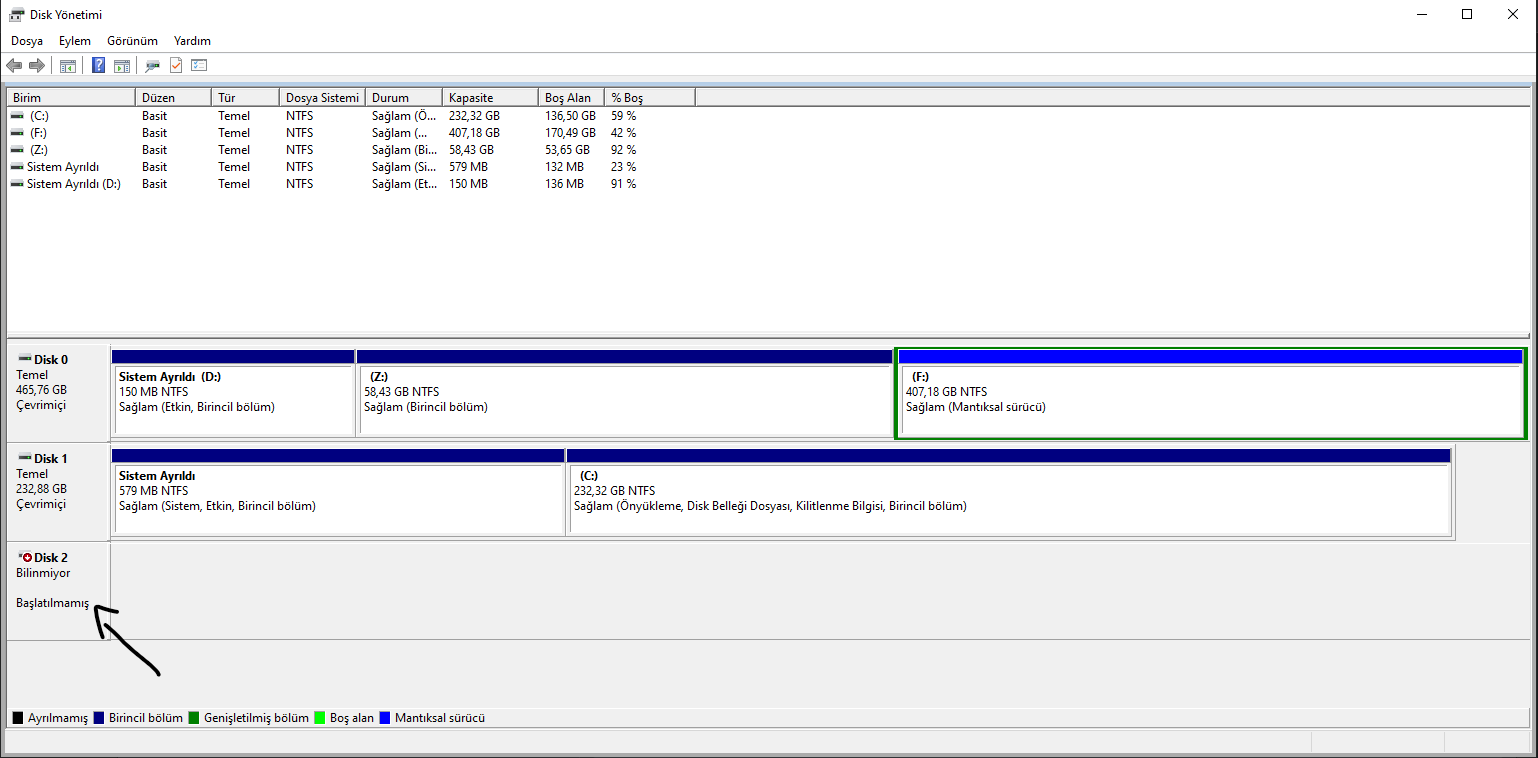Sort by the Düzen column header
The image size is (1538, 758).
(x=173, y=98)
